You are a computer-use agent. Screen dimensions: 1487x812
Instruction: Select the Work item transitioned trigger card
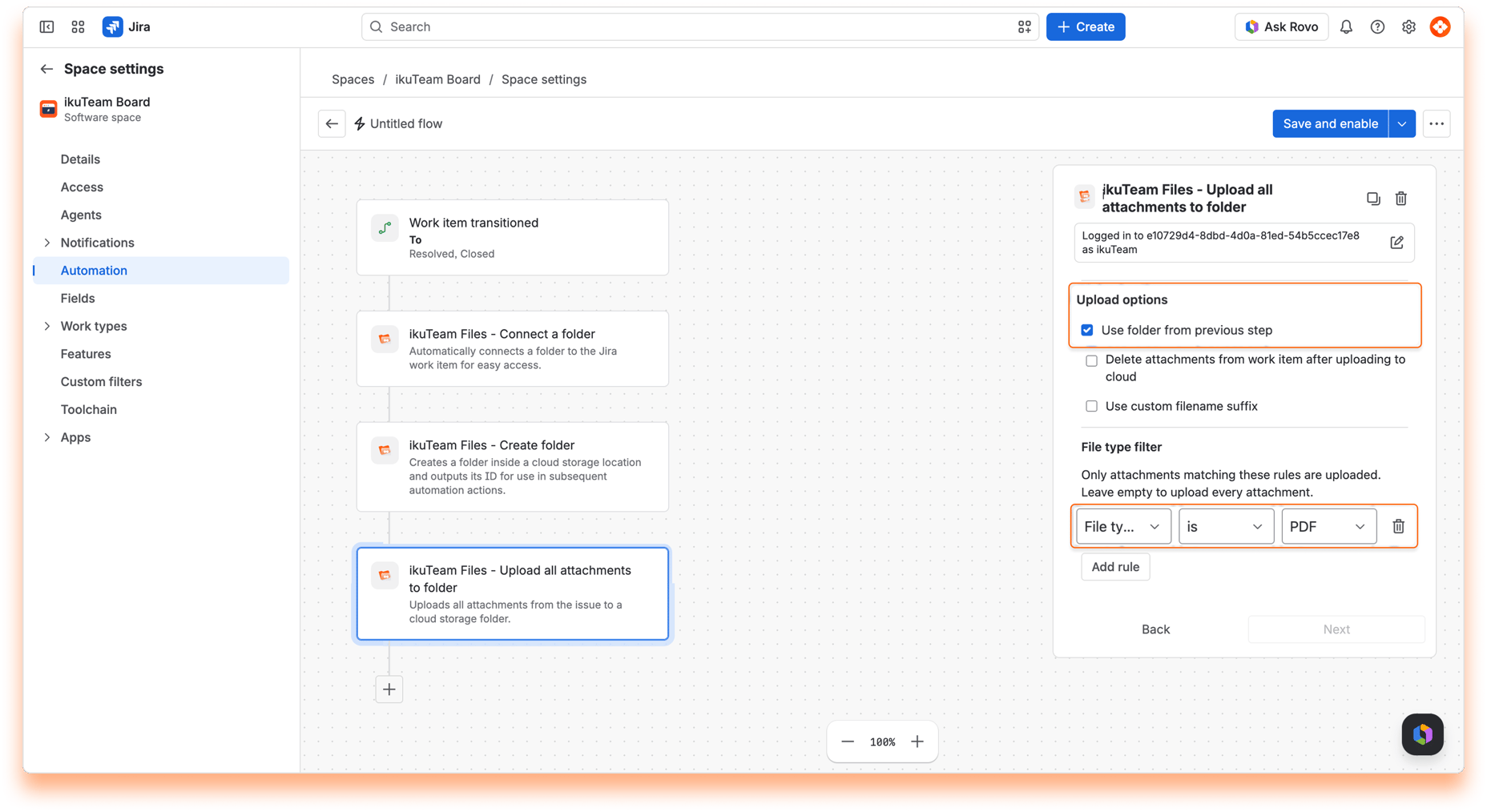click(513, 238)
